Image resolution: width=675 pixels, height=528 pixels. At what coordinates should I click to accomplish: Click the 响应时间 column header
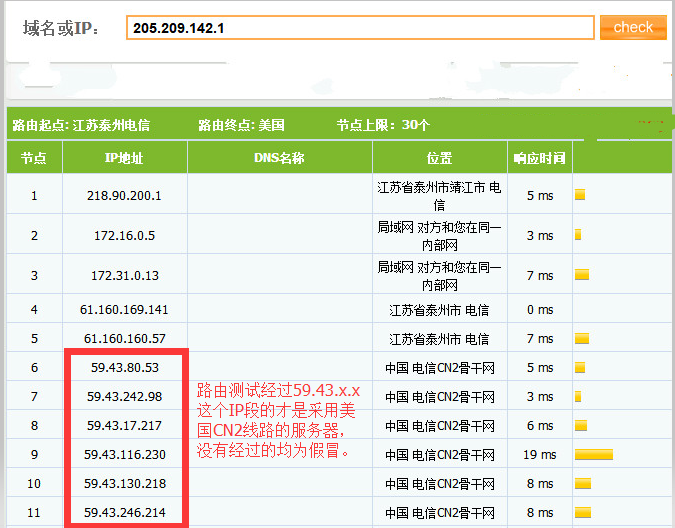539,158
